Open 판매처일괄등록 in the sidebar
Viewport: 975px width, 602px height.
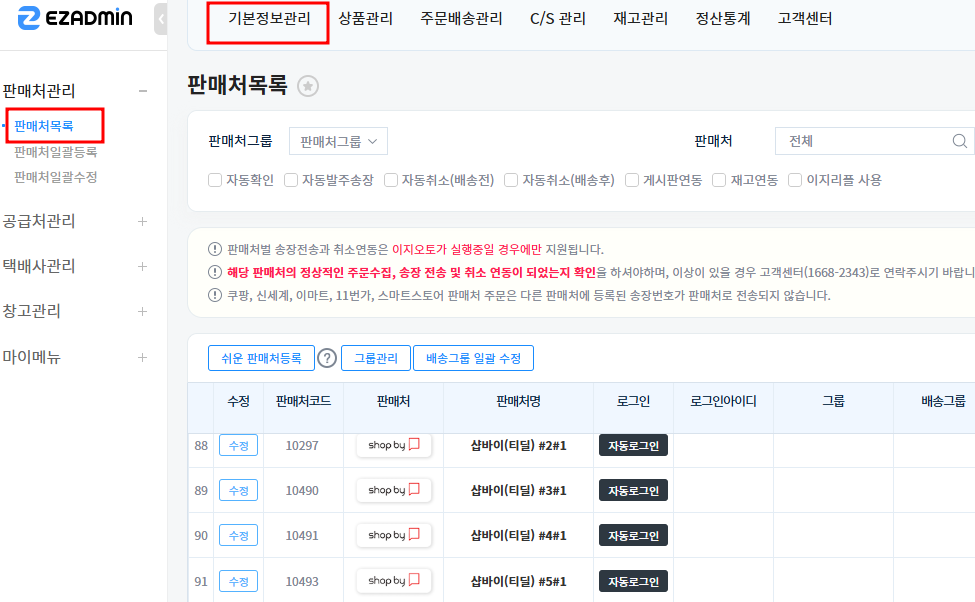coord(56,152)
